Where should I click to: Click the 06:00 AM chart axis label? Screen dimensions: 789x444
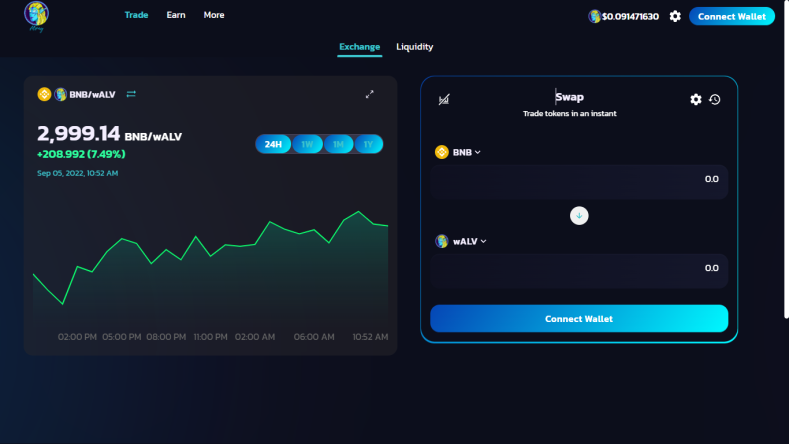point(314,337)
